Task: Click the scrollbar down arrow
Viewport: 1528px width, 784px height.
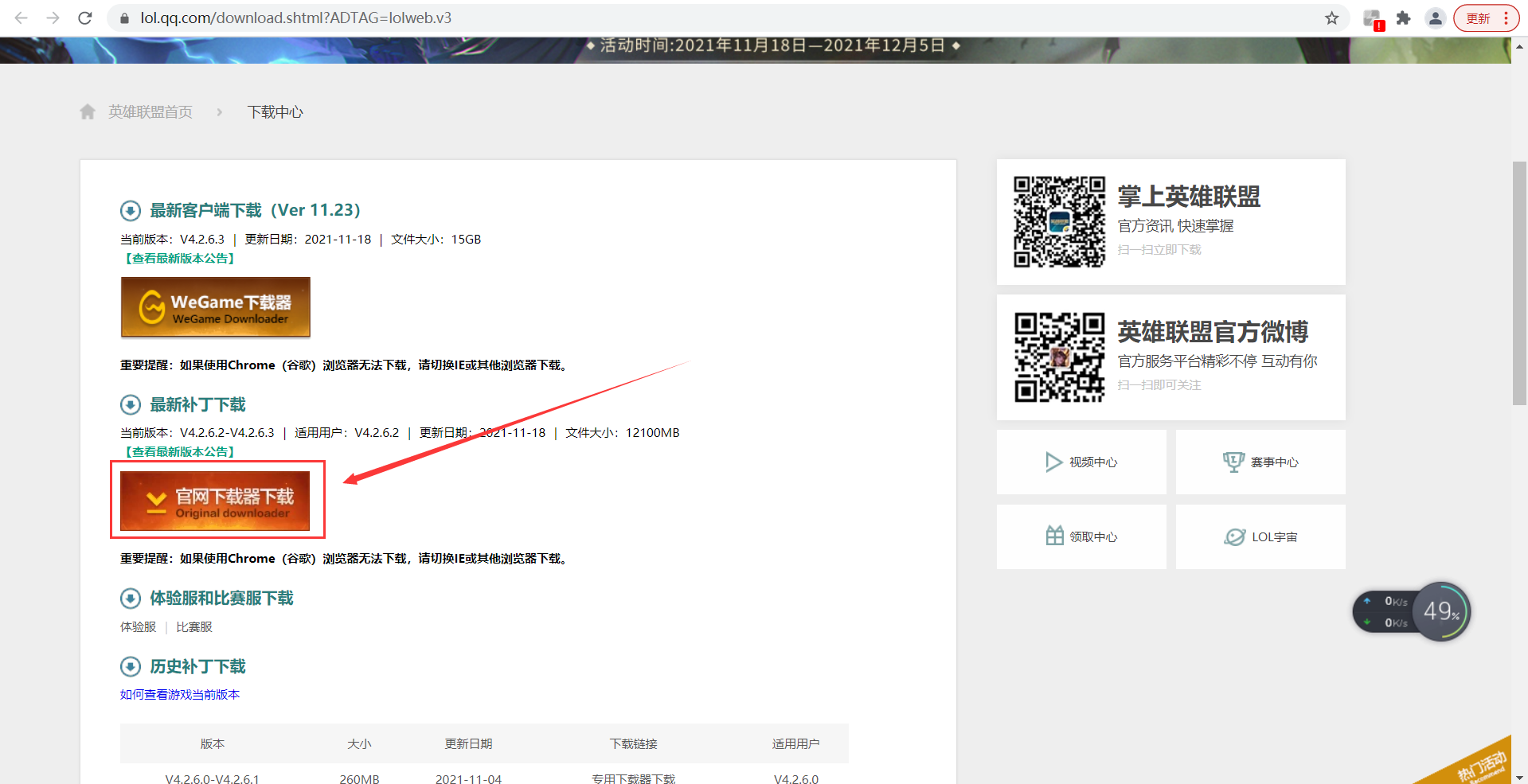Action: [1519, 778]
